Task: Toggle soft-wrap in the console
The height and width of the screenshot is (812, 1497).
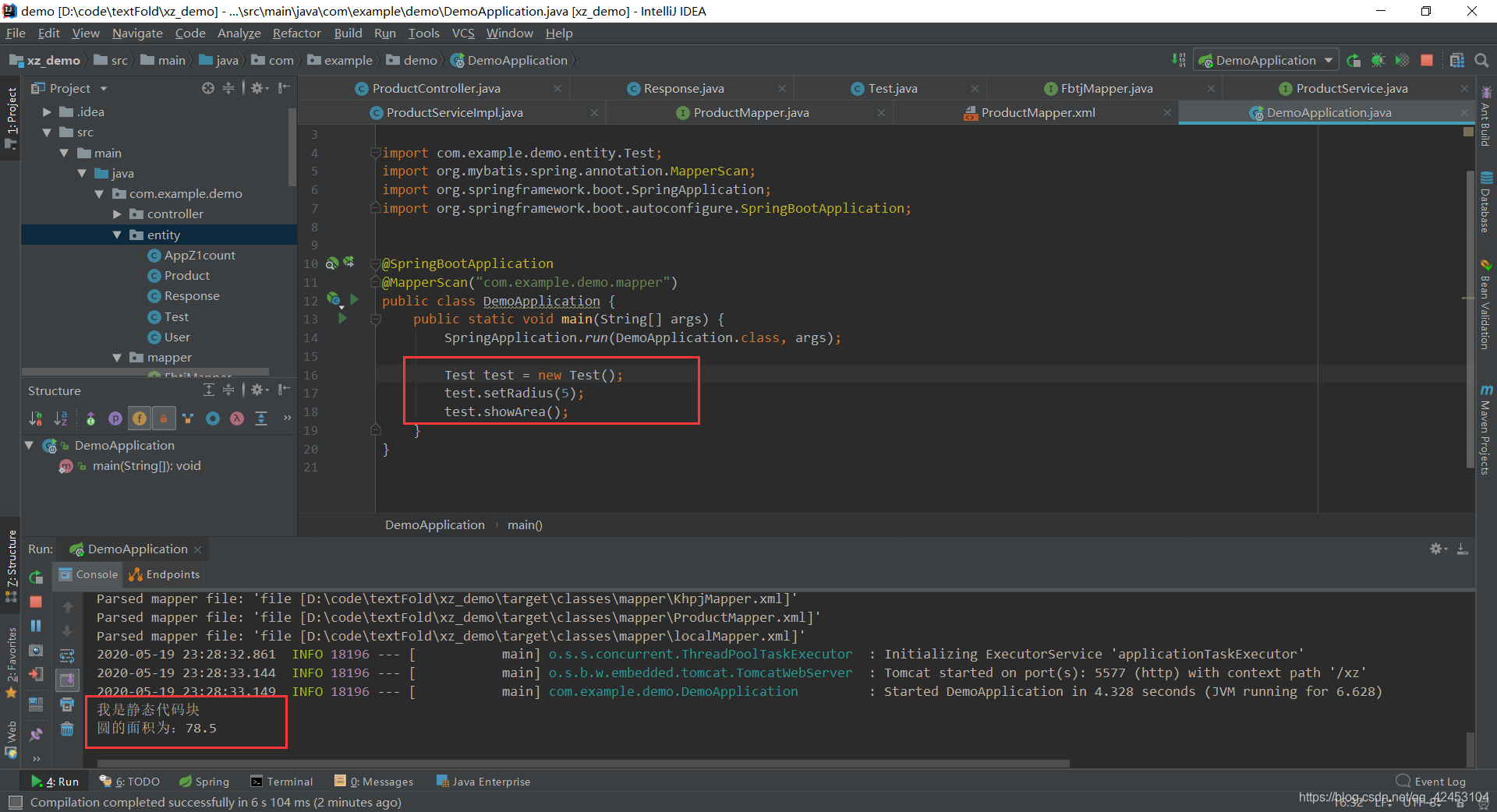Action: (x=67, y=656)
